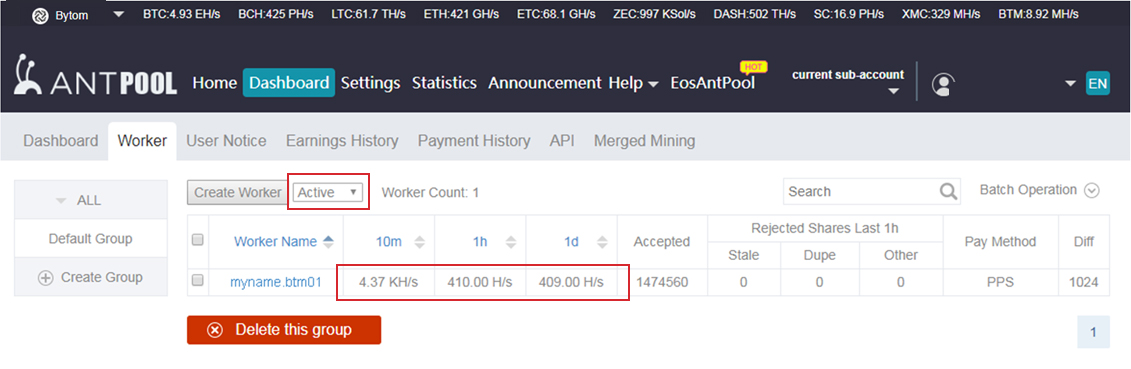The height and width of the screenshot is (369, 1131).
Task: Open EosAntPool link with HOT badge
Action: (713, 83)
